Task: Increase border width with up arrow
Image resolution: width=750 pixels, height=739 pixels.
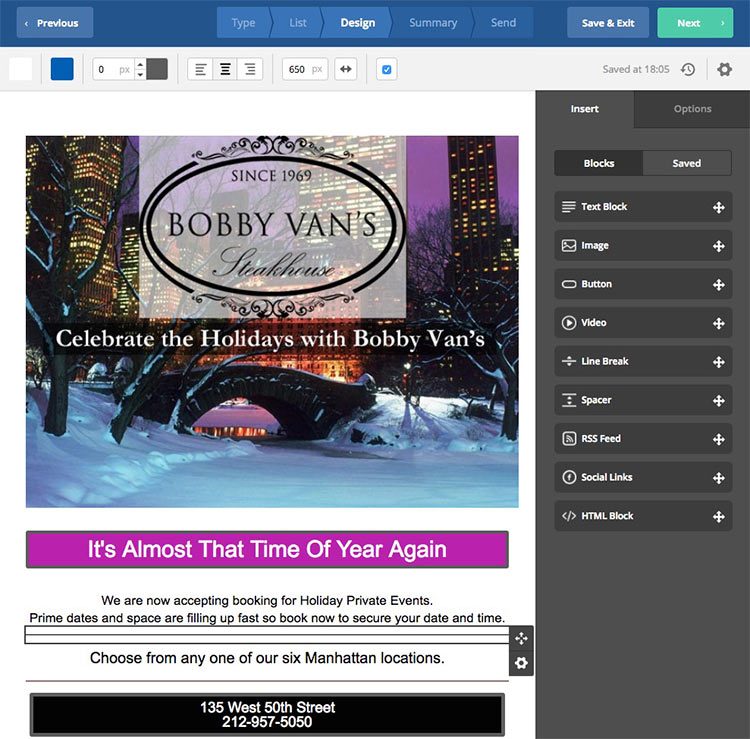Action: click(140, 64)
